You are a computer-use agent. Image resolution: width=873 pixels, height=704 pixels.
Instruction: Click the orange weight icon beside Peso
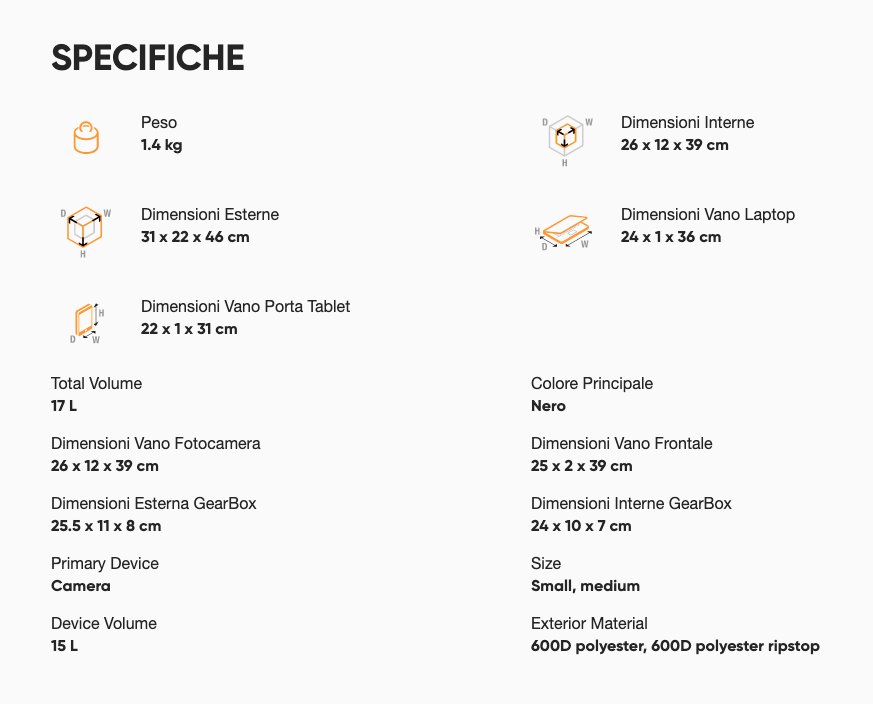tap(86, 137)
